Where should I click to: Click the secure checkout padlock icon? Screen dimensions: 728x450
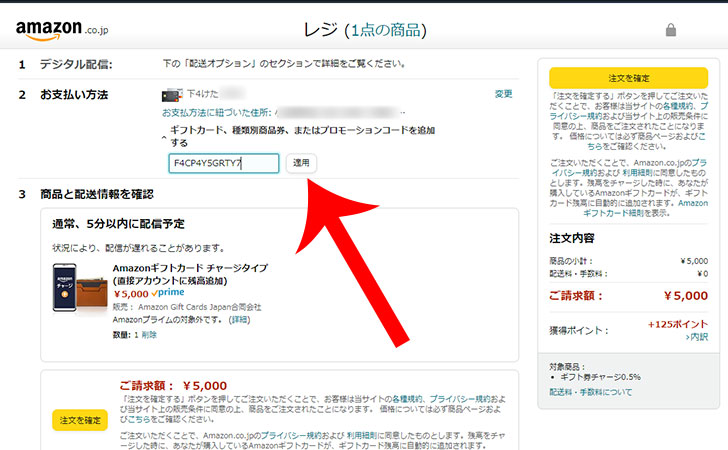coord(670,30)
